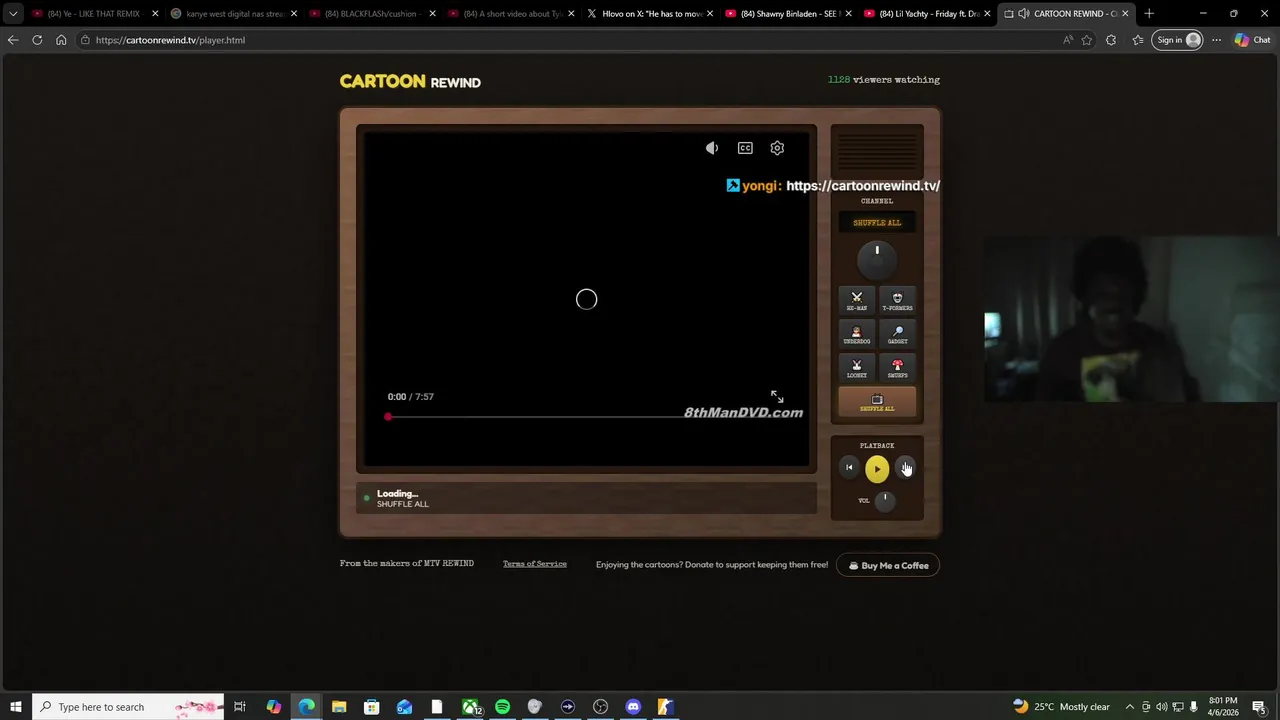Open Discord from taskbar
Image resolution: width=1280 pixels, height=720 pixels.
coord(633,707)
